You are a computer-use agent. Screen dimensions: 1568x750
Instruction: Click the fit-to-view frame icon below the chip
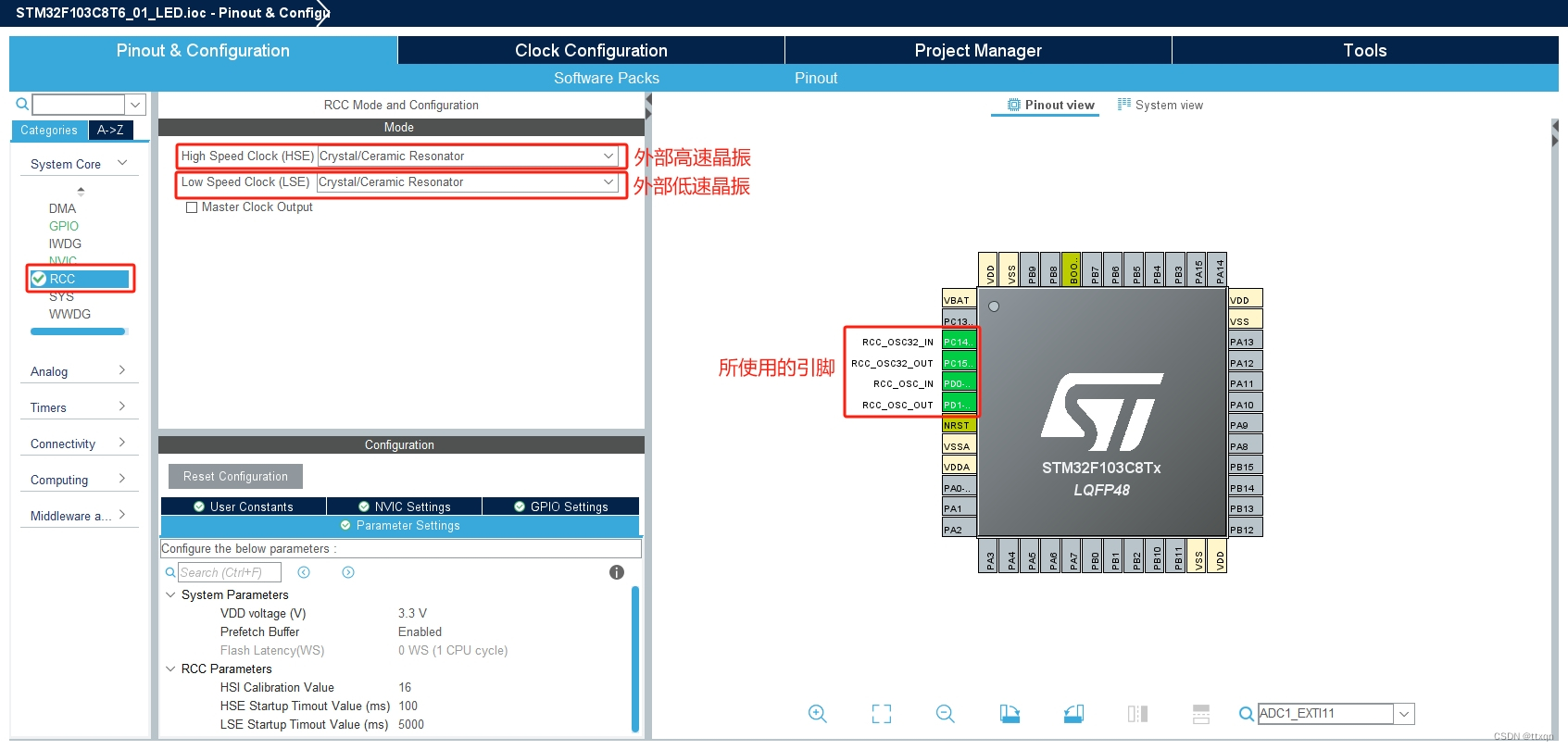[x=882, y=714]
